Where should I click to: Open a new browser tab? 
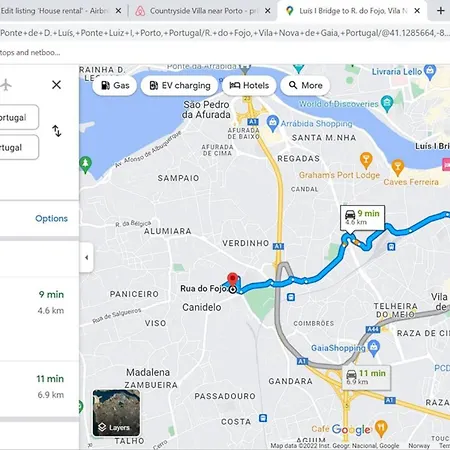click(440, 11)
